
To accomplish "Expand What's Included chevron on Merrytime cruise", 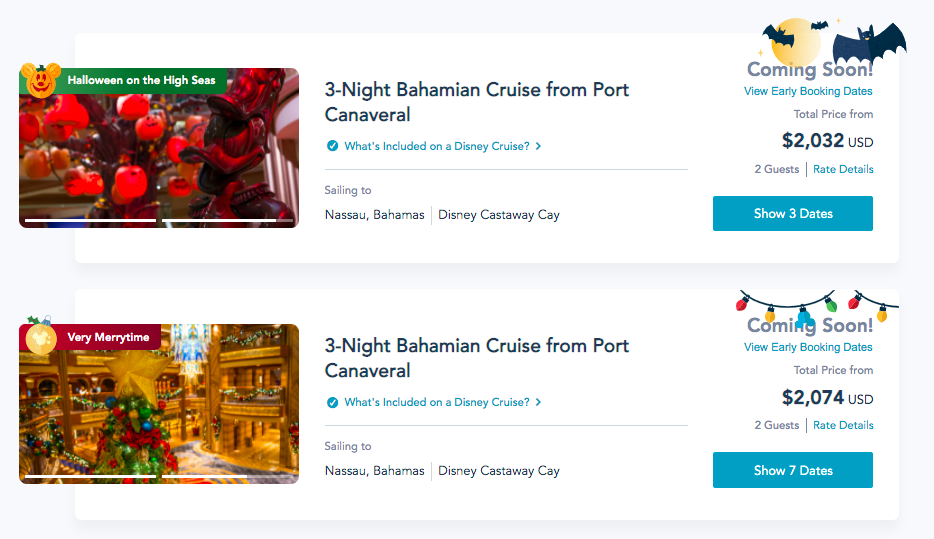I will (x=539, y=402).
